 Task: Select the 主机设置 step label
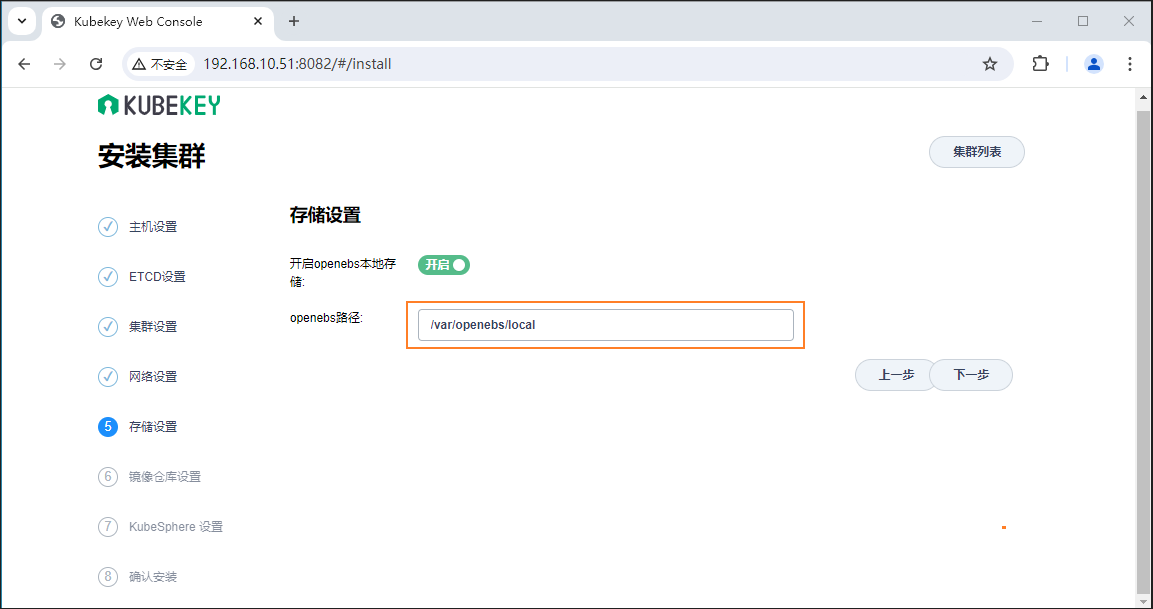[x=153, y=227]
